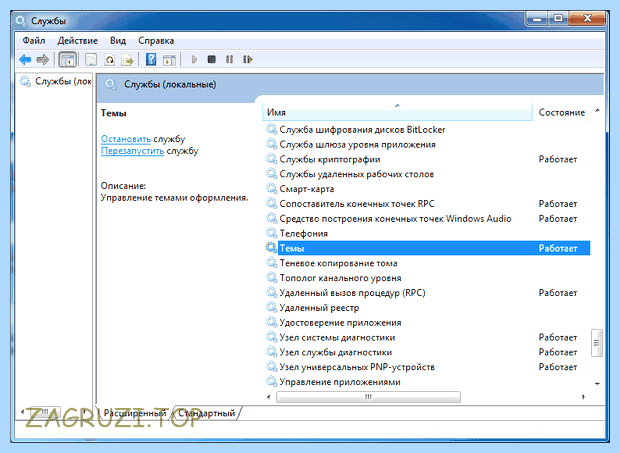Image resolution: width=620 pixels, height=453 pixels.
Task: Click the Refresh toolbar icon
Action: point(109,60)
